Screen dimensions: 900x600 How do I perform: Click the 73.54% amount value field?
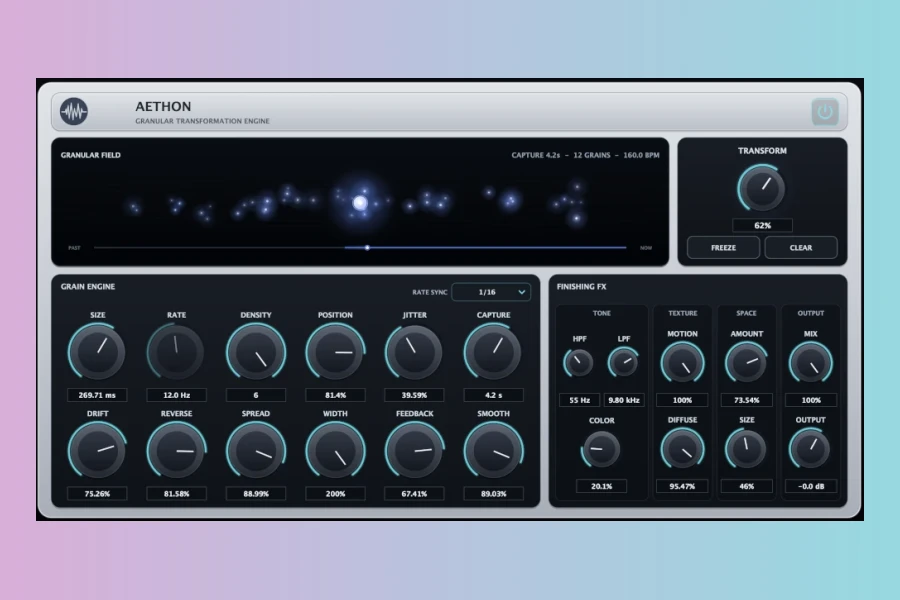[x=746, y=400]
